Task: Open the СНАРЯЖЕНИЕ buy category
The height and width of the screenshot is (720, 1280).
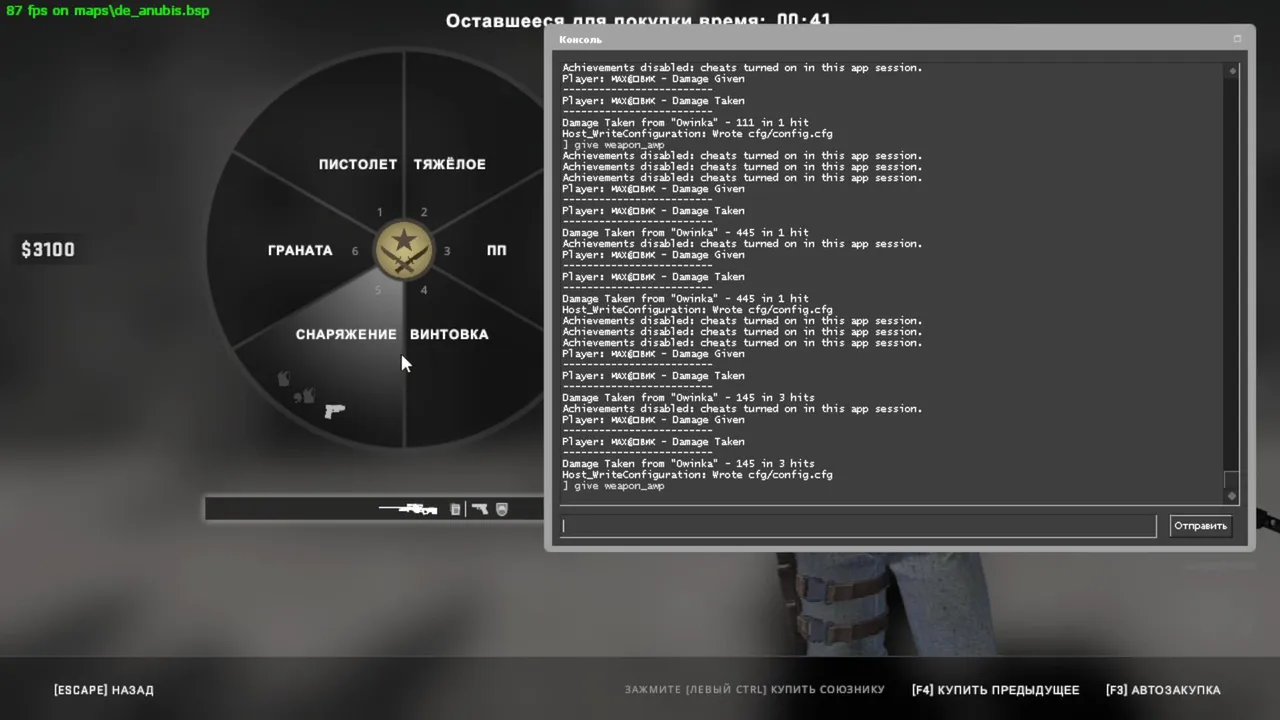Action: (346, 334)
